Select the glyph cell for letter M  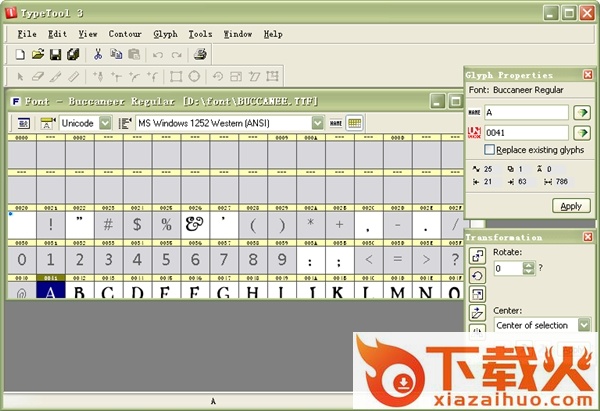(x=398, y=290)
